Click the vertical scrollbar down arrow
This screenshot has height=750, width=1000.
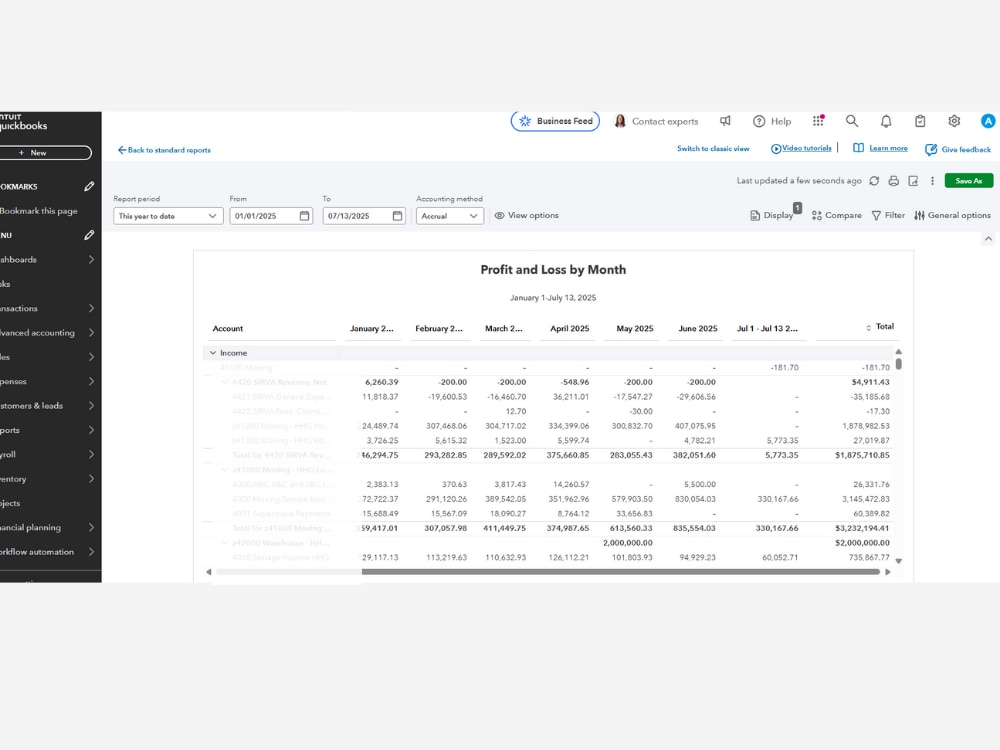tap(899, 561)
